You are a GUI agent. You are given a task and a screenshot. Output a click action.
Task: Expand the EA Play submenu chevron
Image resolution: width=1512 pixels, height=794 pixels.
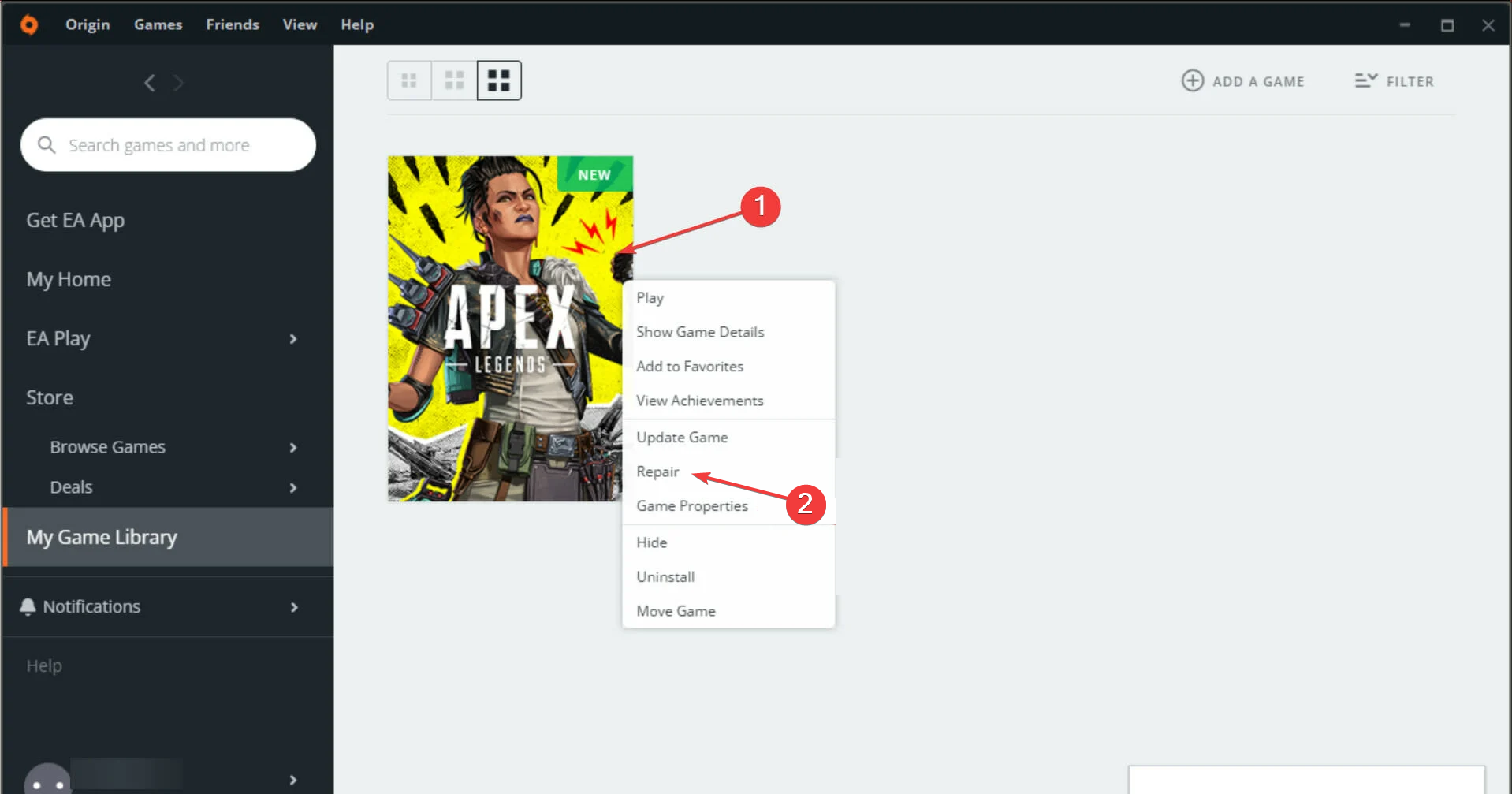[293, 339]
